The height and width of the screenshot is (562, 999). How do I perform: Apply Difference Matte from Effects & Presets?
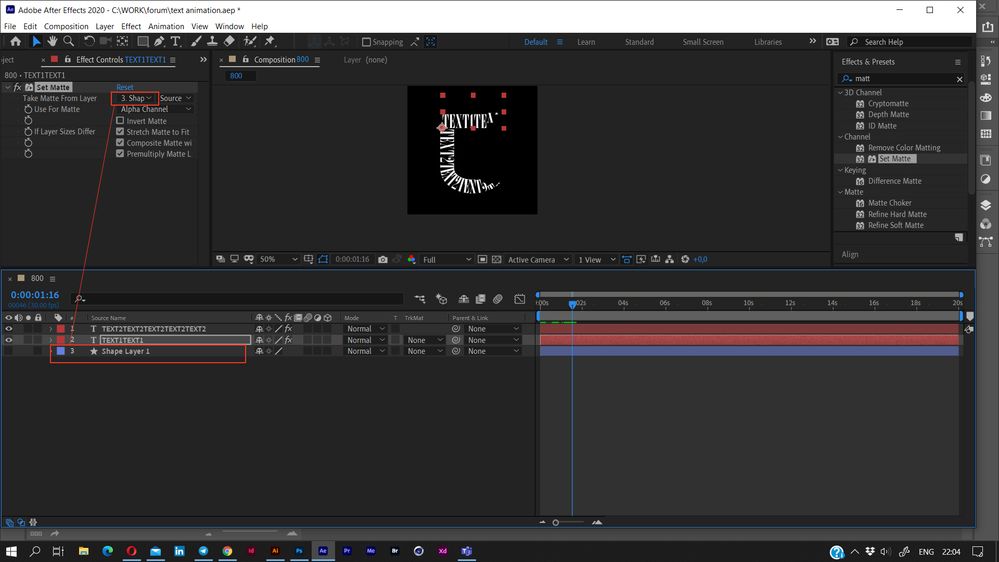[894, 181]
